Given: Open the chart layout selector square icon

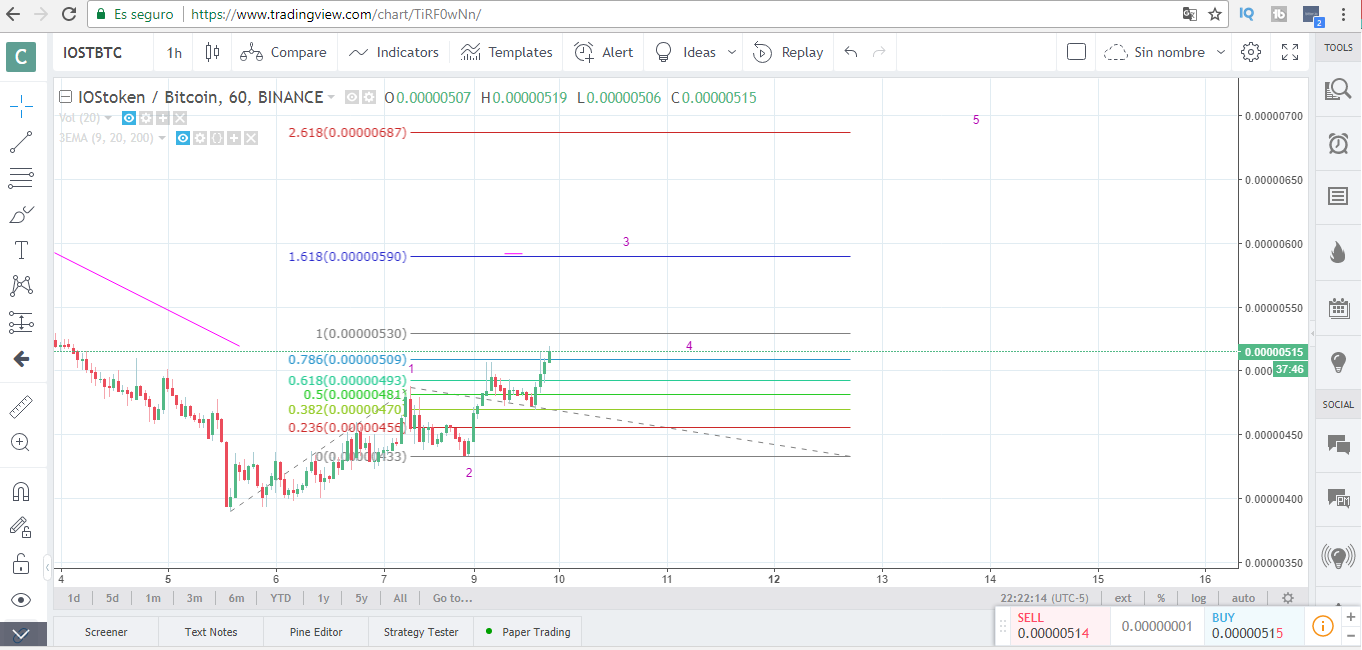Looking at the screenshot, I should pos(1076,52).
